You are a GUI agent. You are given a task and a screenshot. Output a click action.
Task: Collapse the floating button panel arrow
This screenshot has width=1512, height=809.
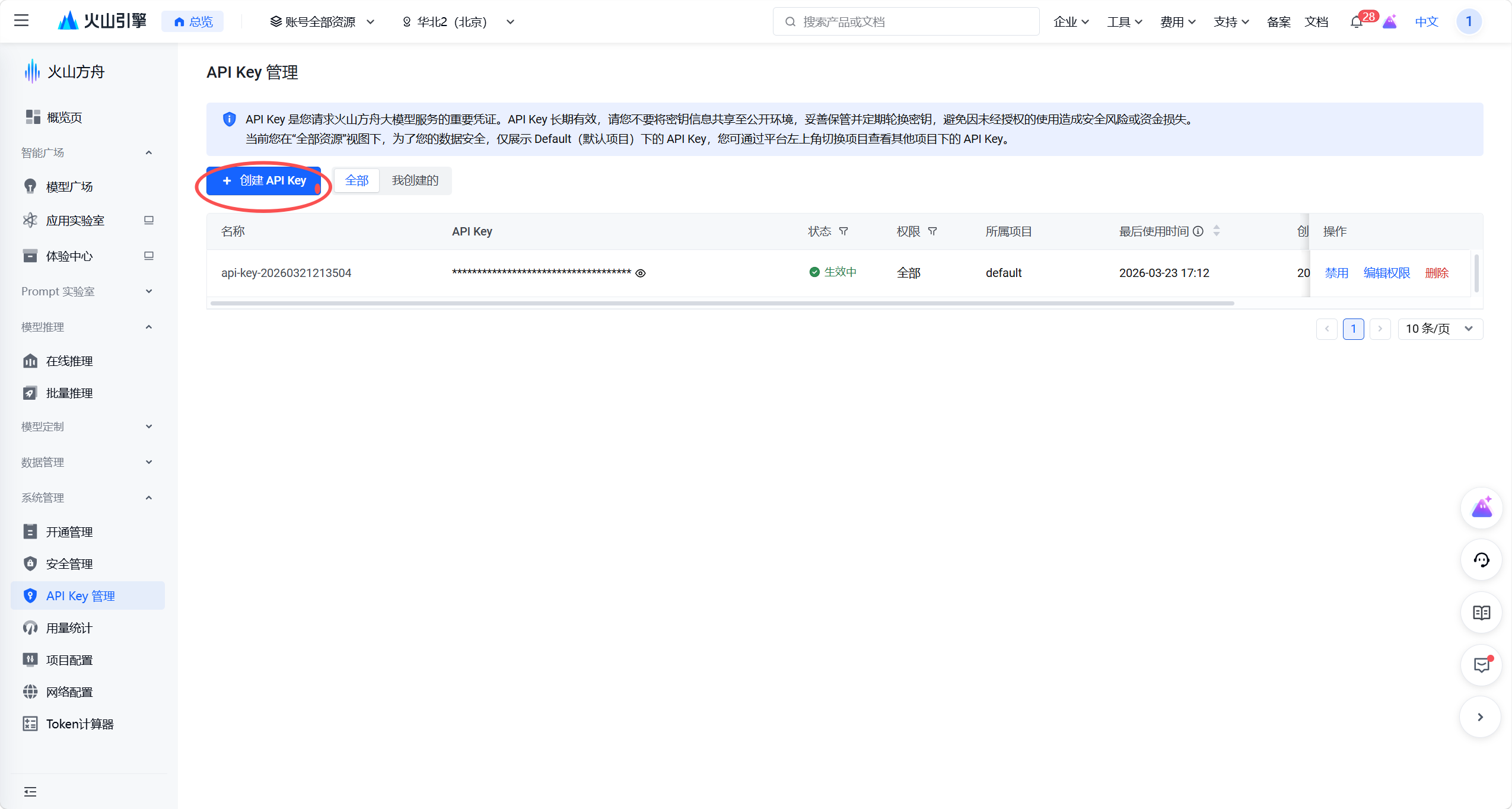pos(1481,717)
